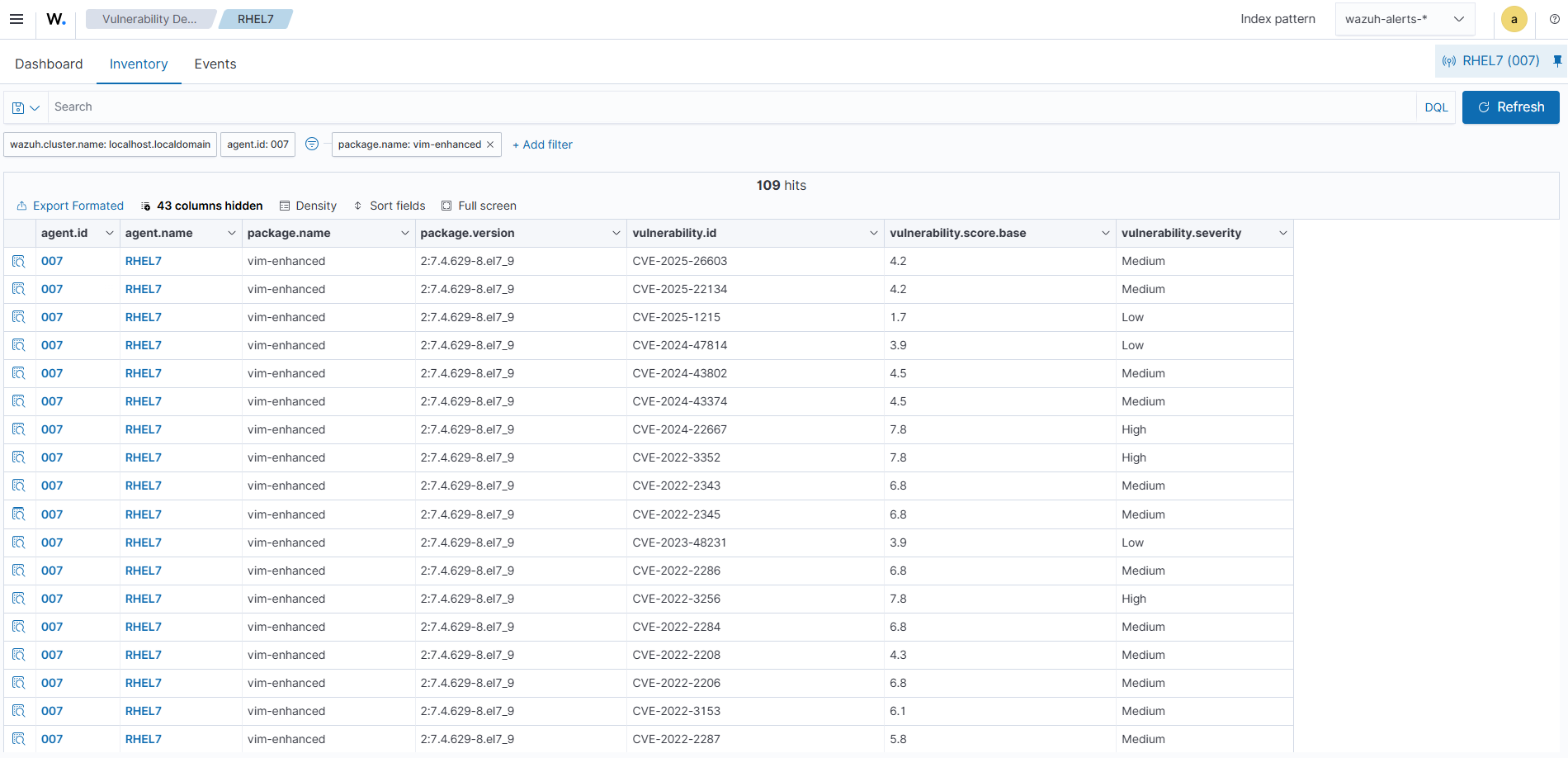The height and width of the screenshot is (758, 1568).
Task: Click the change all filters icon
Action: pyautogui.click(x=312, y=144)
